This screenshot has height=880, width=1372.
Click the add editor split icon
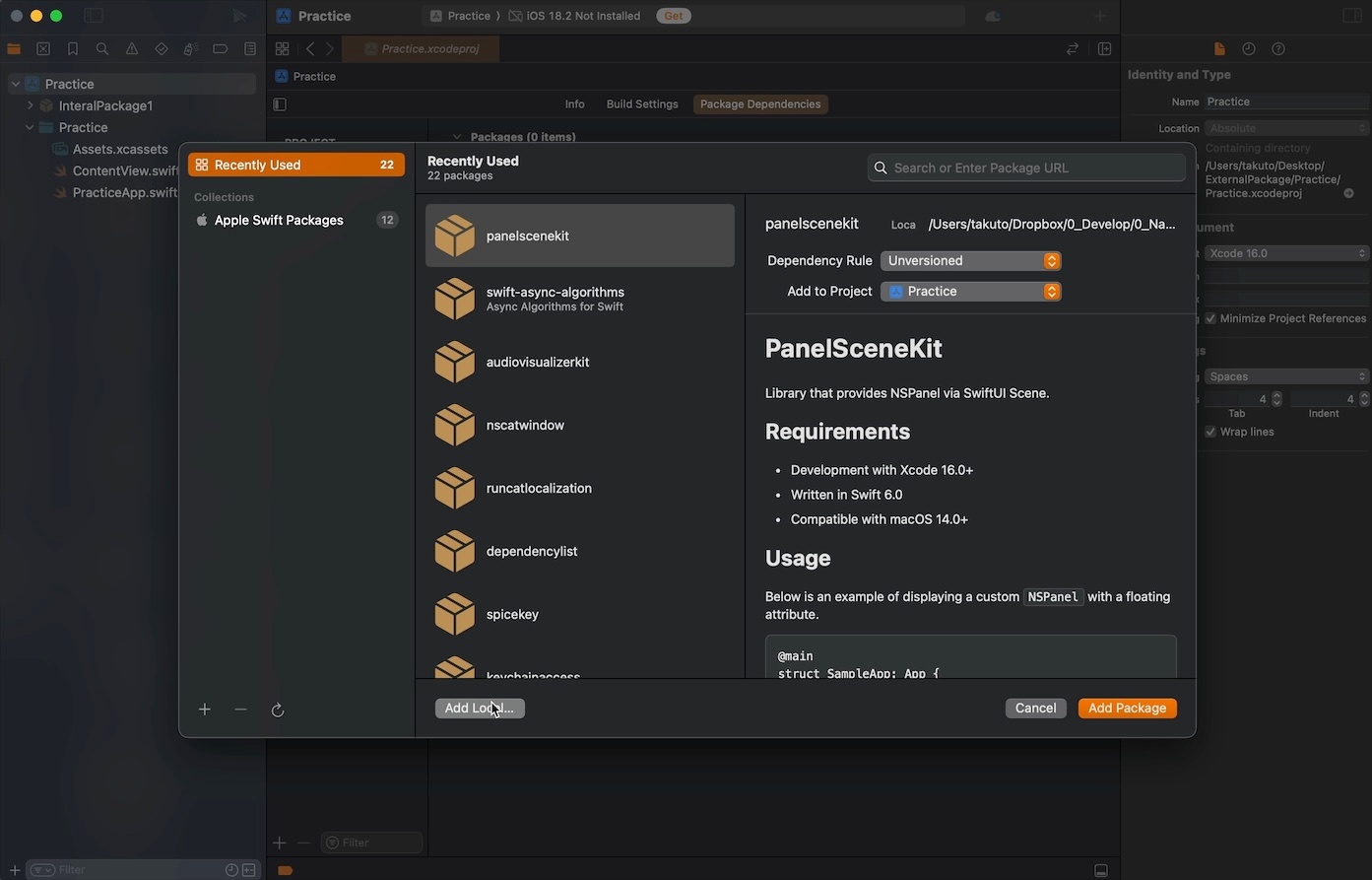[x=1105, y=48]
